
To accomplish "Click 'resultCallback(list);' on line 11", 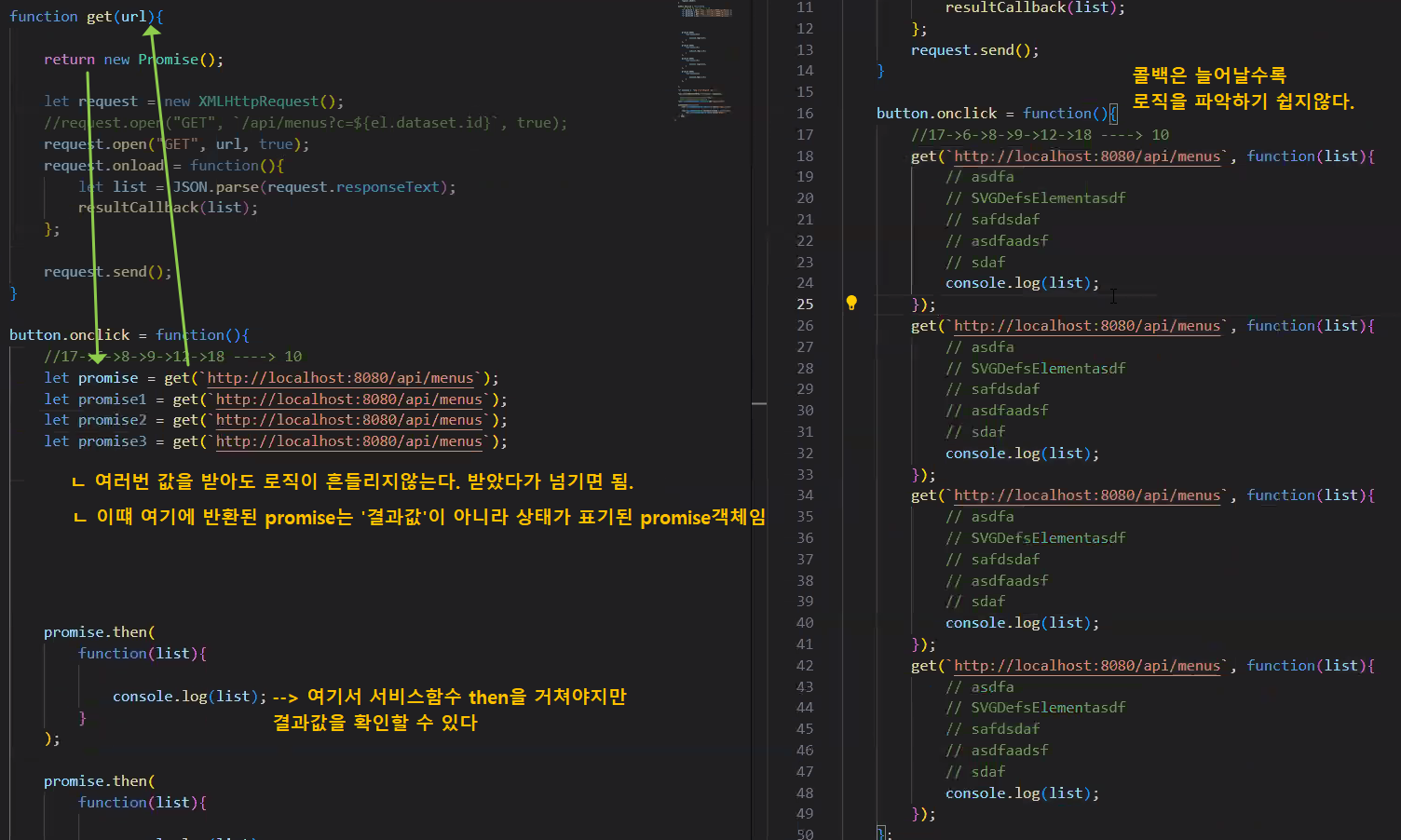I will [x=1035, y=7].
